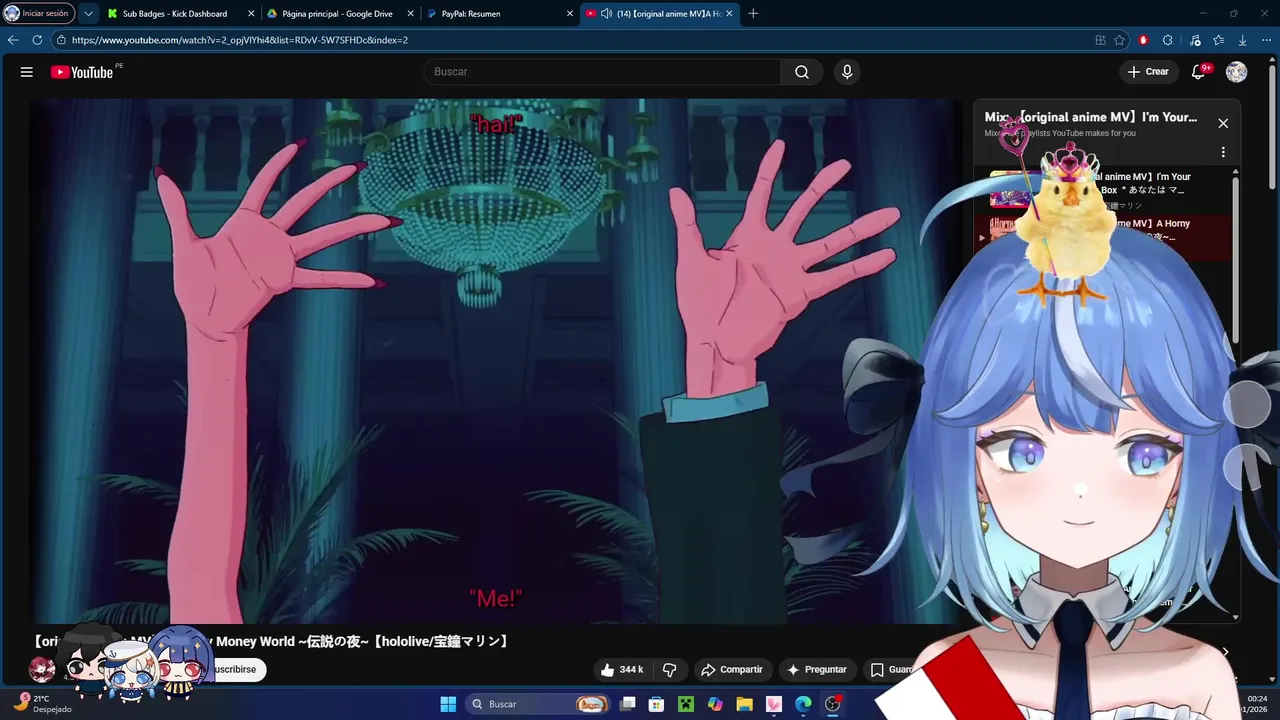
Task: Open YouTube notifications bell
Action: (1199, 72)
